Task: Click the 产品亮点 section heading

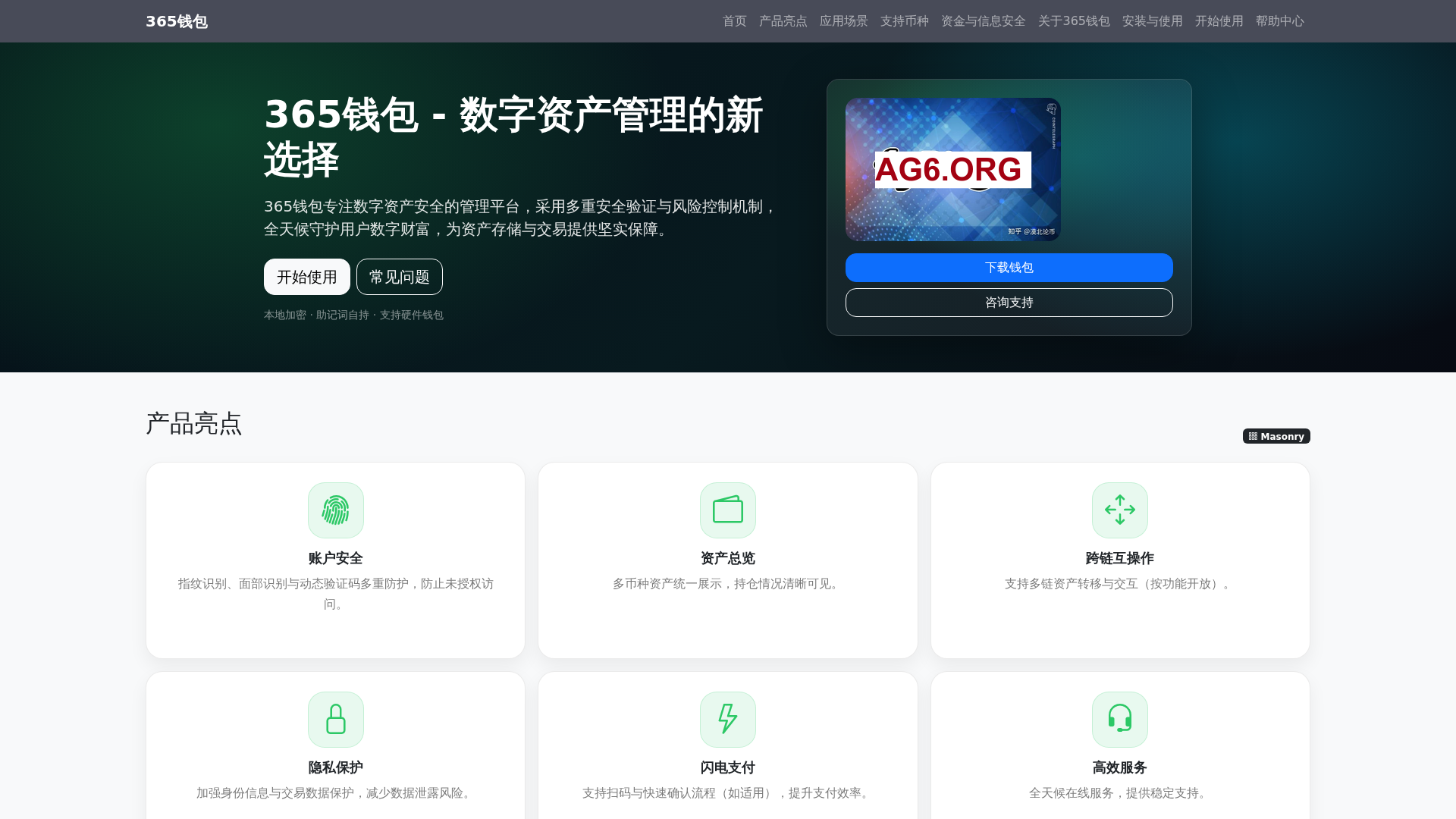Action: 194,423
